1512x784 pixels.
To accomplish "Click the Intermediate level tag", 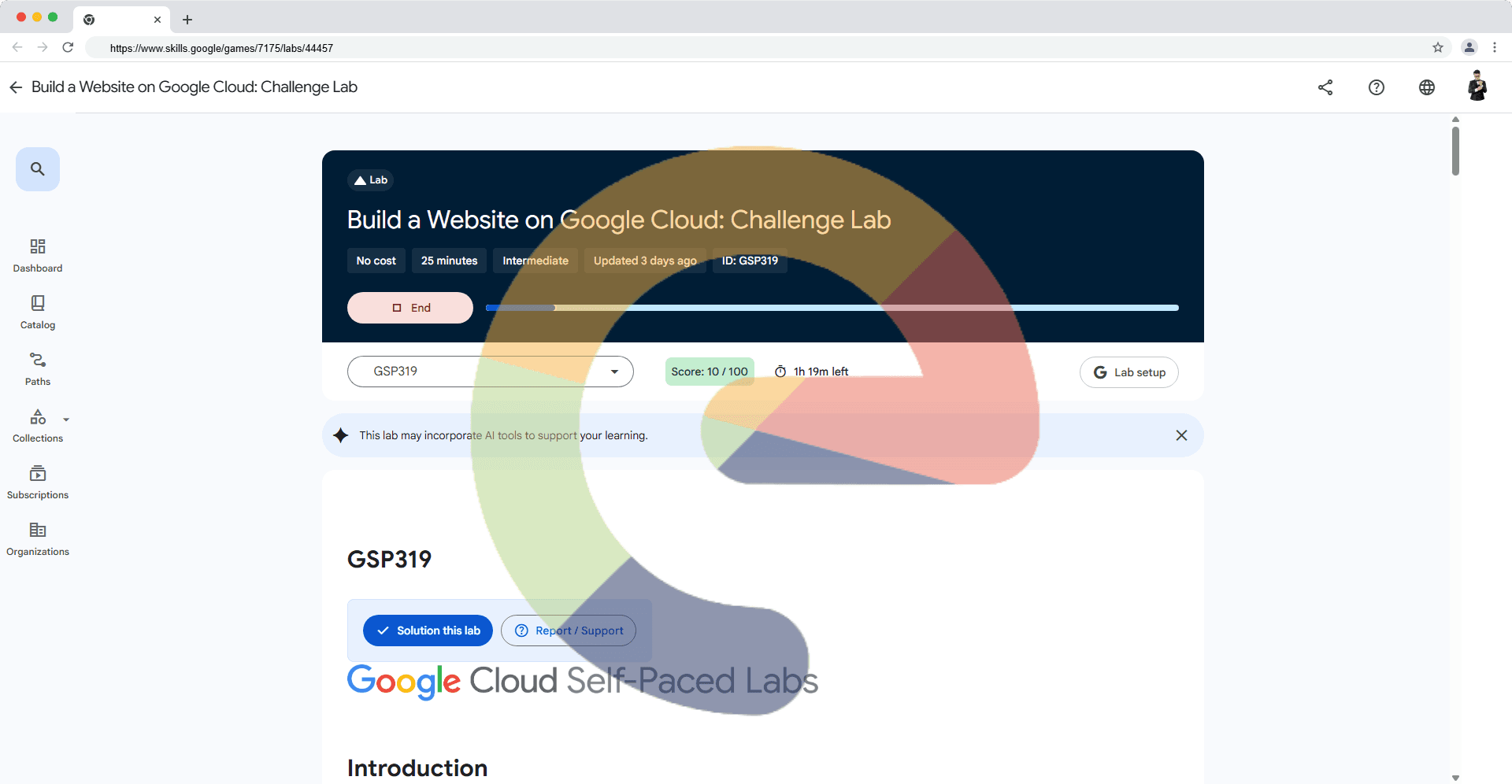I will (535, 261).
